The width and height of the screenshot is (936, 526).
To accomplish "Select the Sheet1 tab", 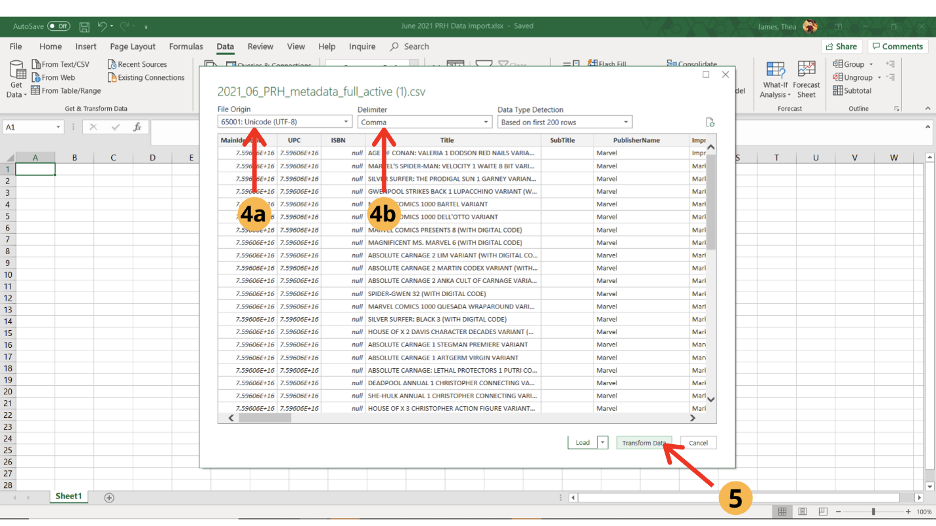I will tap(68, 496).
